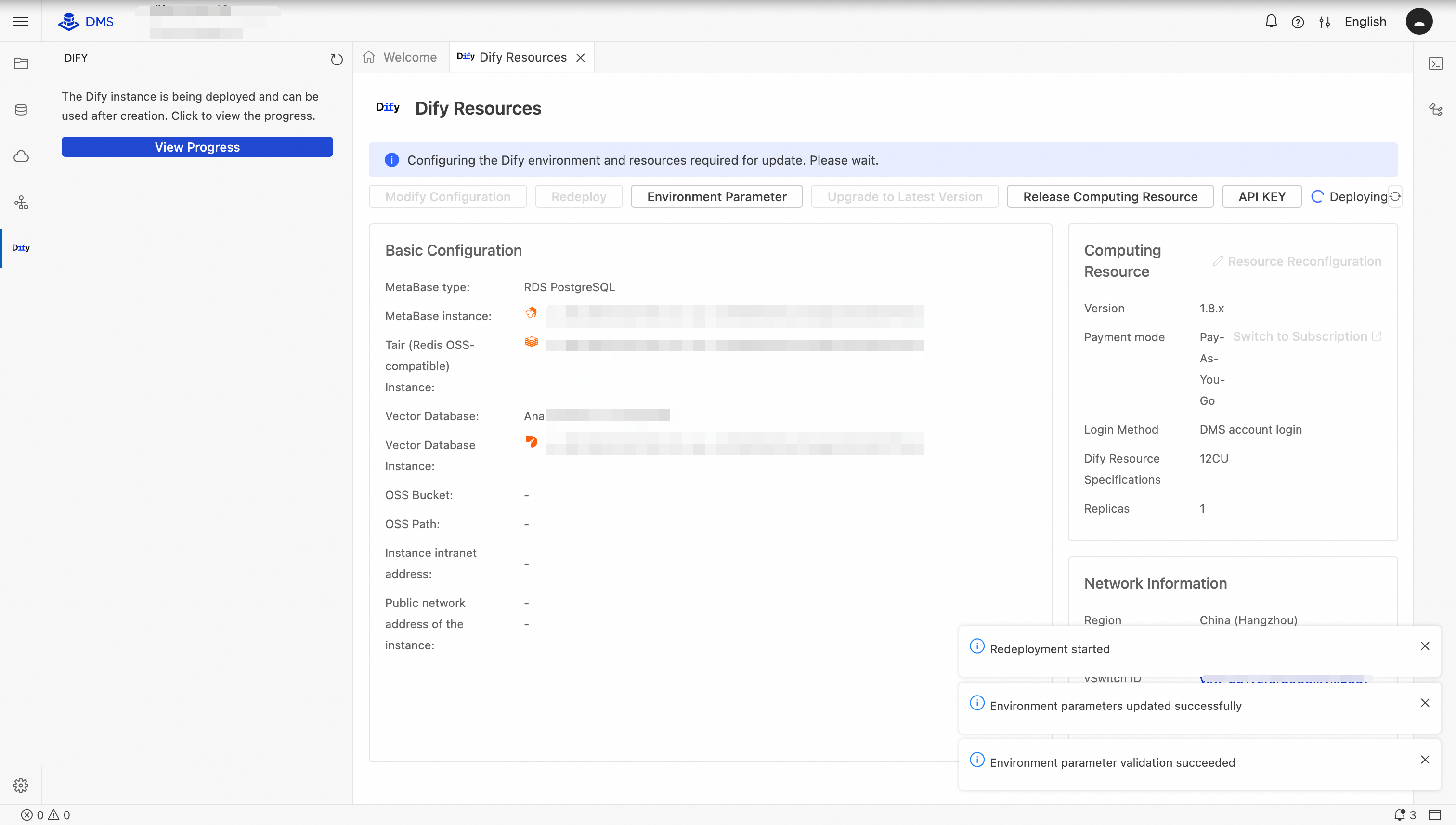Screen dimensions: 1456x825
Task: Dismiss the Environment parameters updated successfully notification
Action: tap(1425, 703)
